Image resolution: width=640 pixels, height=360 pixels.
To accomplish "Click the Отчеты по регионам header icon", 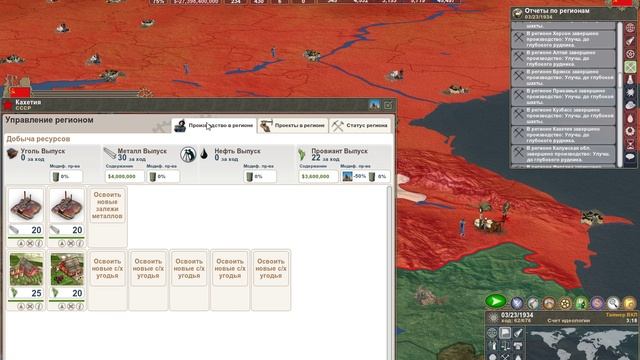I will 518,13.
